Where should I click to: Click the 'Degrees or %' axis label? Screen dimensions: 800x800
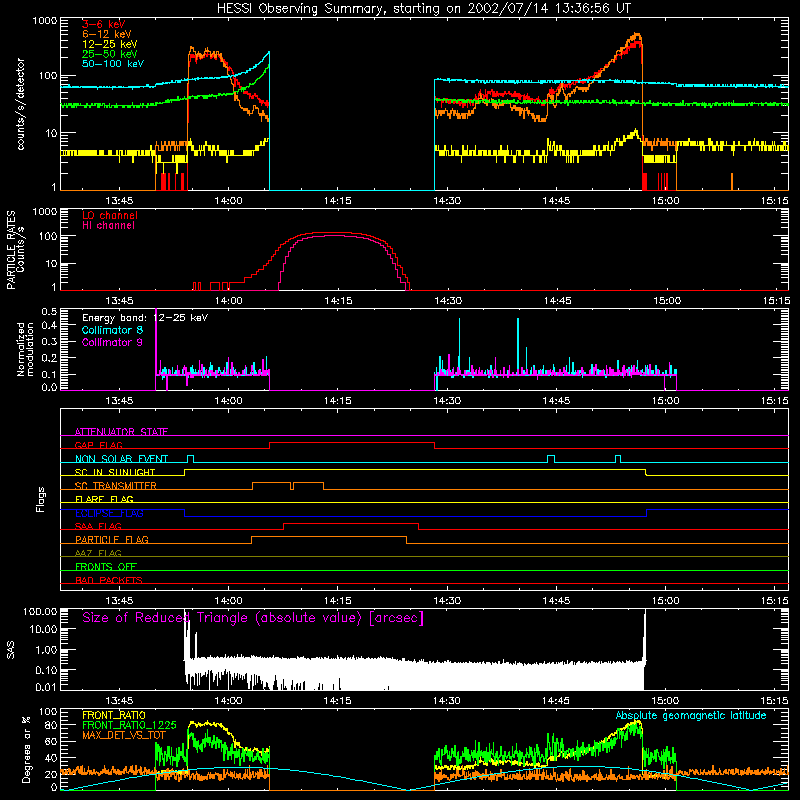pyautogui.click(x=26, y=749)
